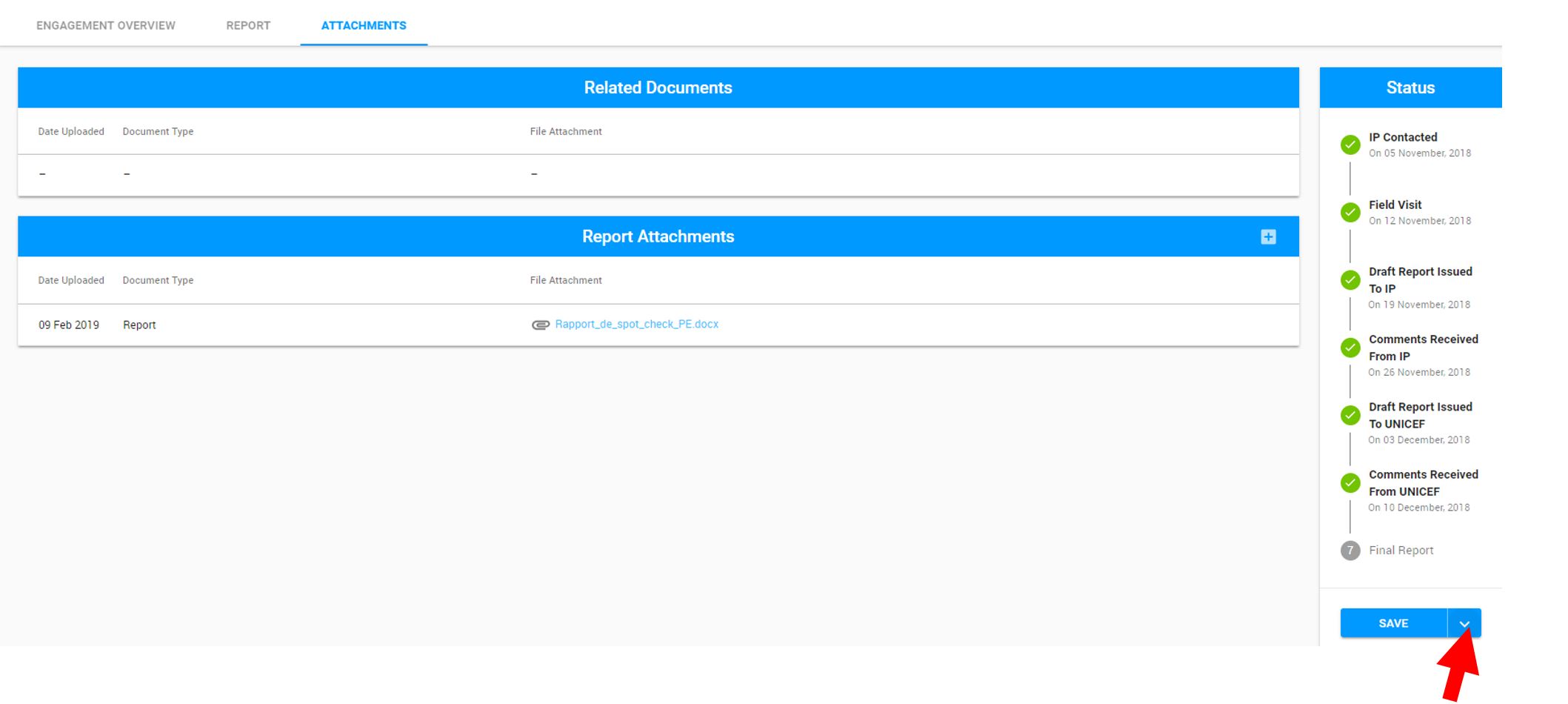Click Date Uploaded column in Report Attachments
The width and height of the screenshot is (1568, 704).
click(71, 280)
